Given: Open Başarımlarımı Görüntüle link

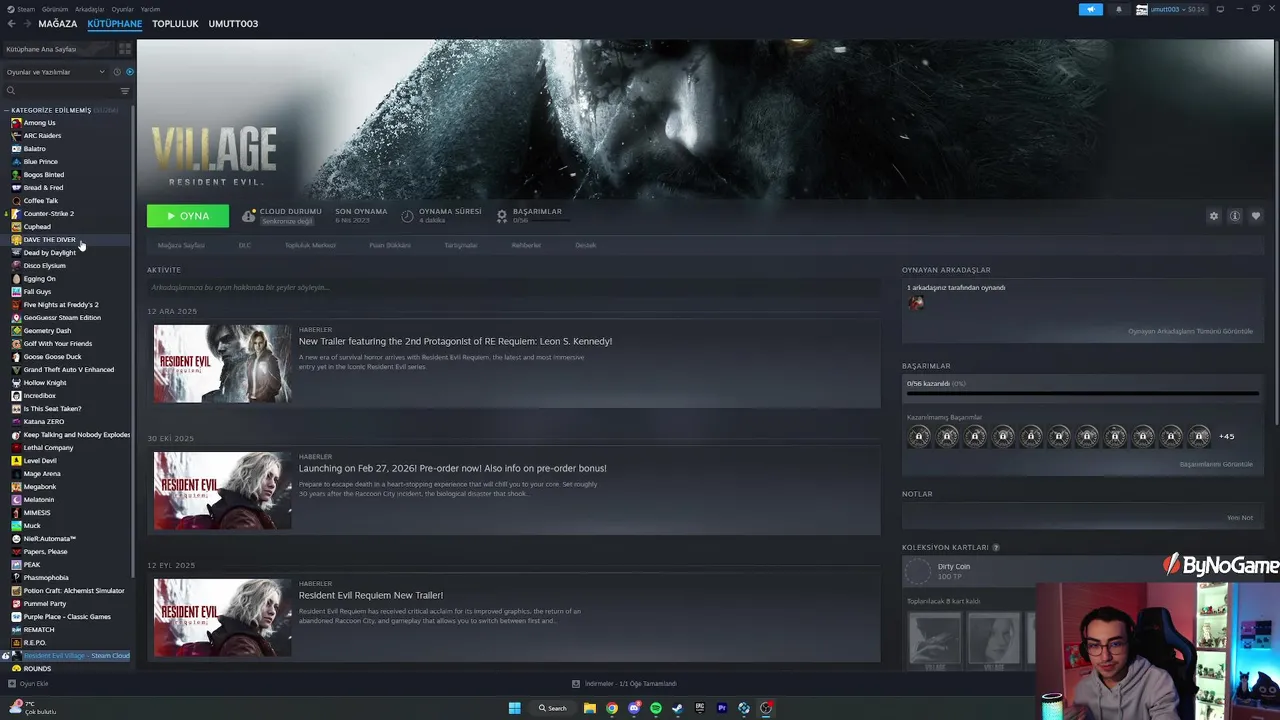Looking at the screenshot, I should click(x=1216, y=464).
